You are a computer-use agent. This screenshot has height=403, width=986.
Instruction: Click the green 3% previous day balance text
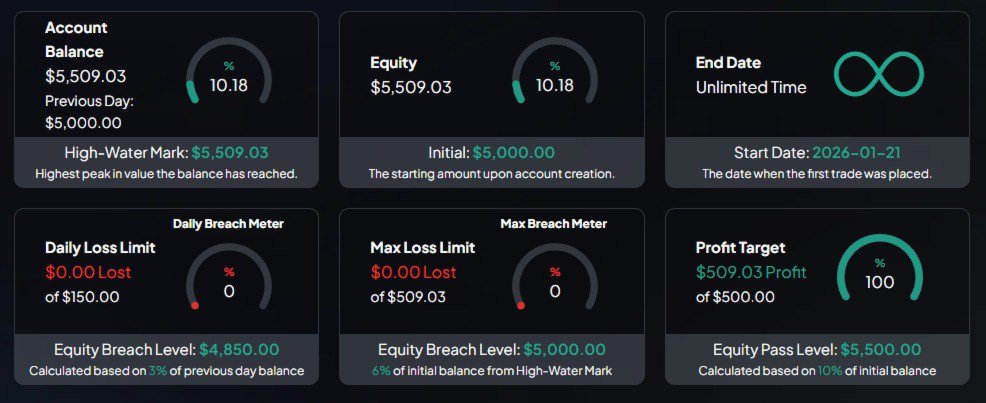tap(157, 371)
